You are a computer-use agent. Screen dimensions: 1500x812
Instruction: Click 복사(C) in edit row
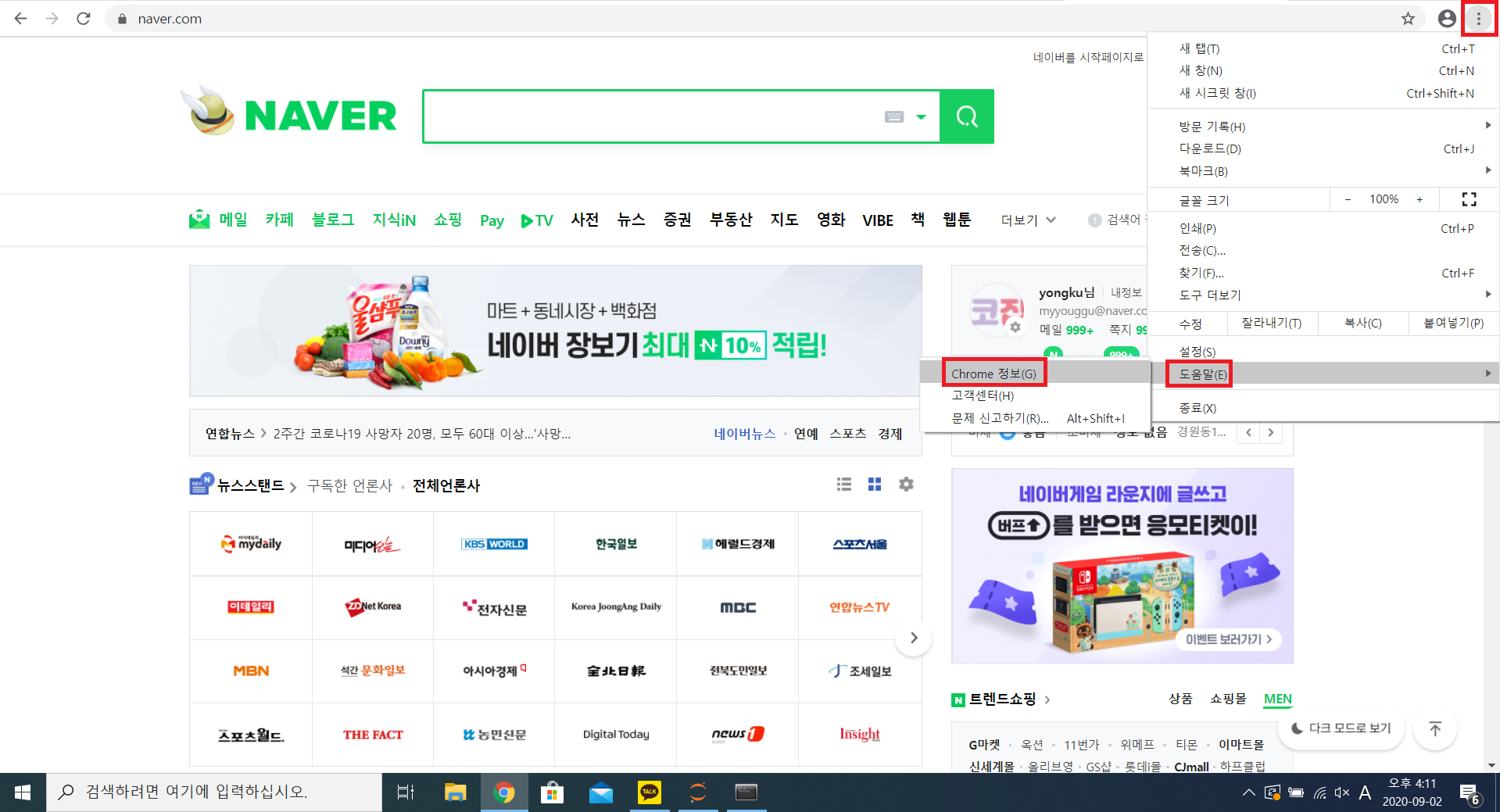coord(1363,323)
